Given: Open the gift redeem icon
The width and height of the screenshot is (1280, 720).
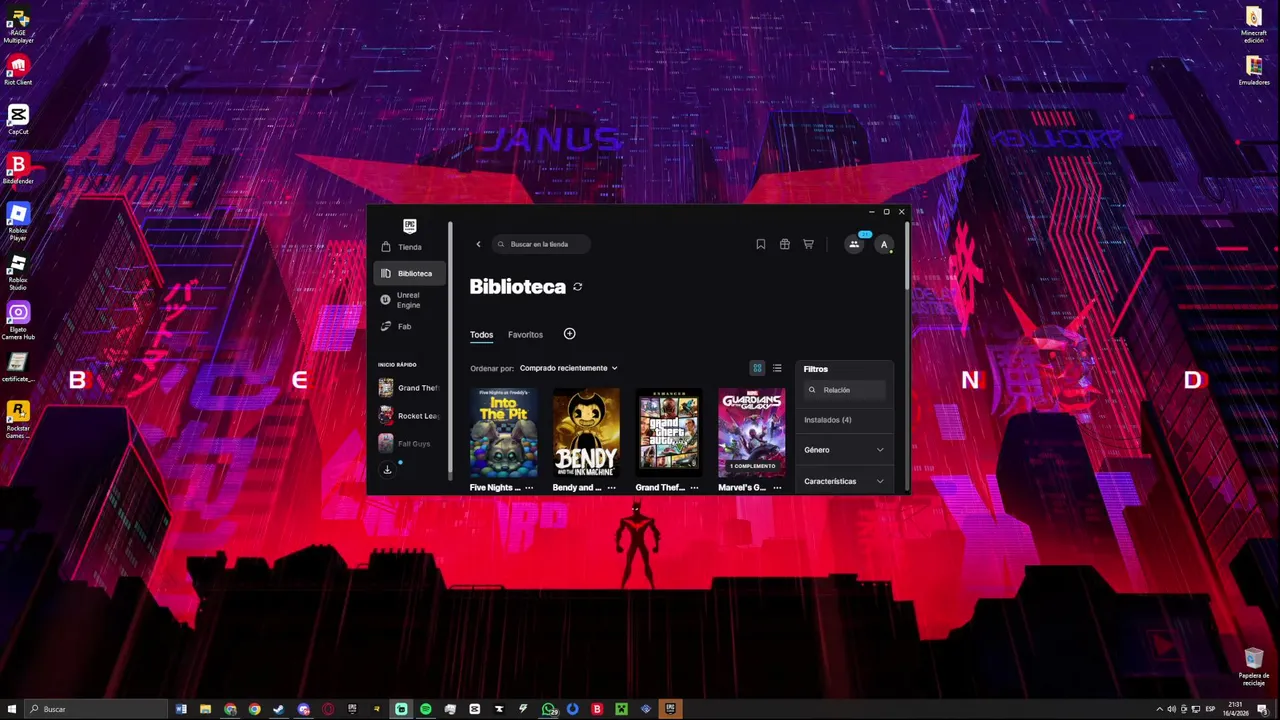Looking at the screenshot, I should [785, 244].
